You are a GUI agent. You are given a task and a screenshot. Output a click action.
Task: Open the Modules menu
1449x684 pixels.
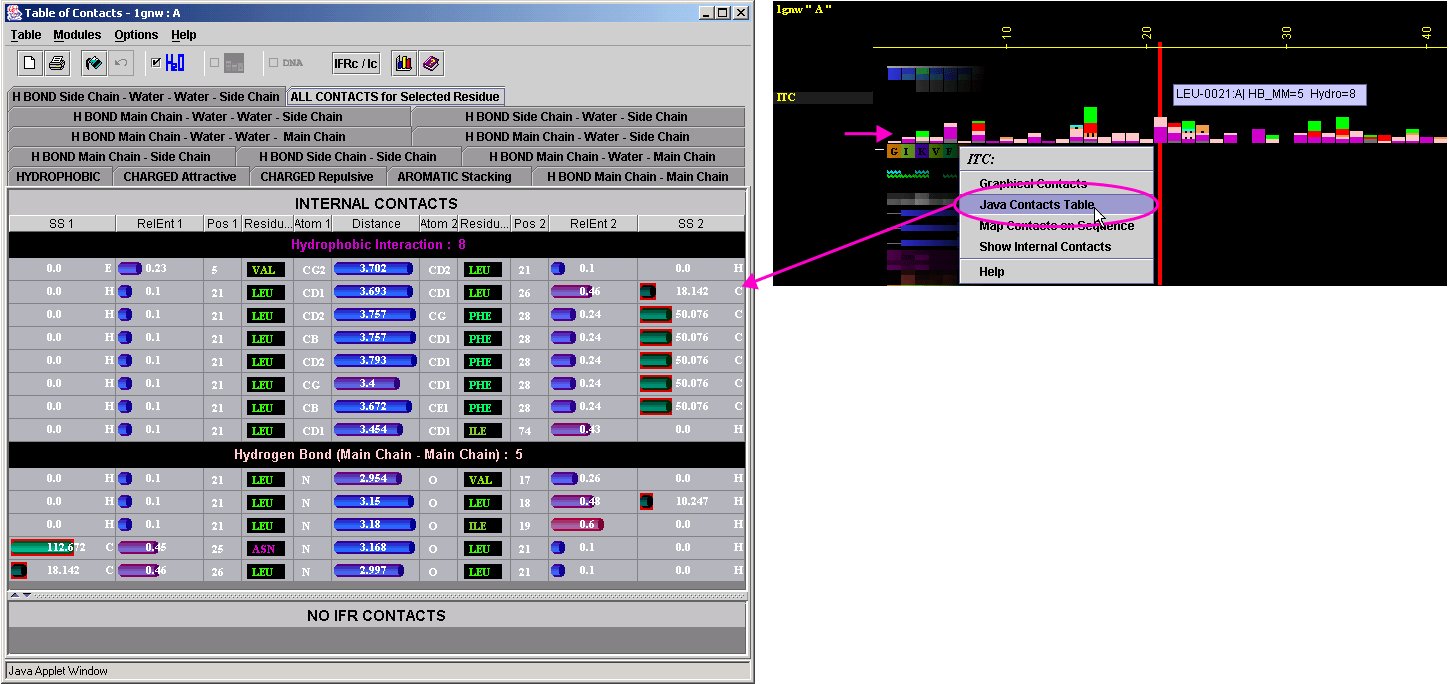pos(77,35)
